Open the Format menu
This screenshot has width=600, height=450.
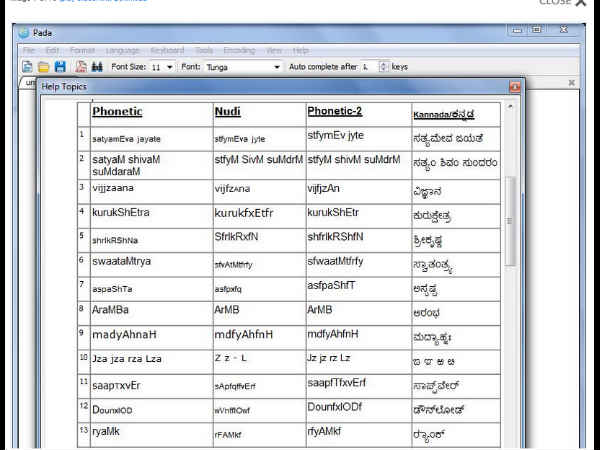(x=82, y=51)
